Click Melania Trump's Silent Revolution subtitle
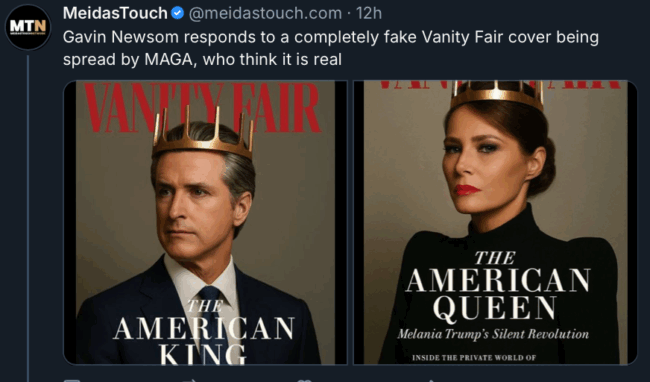 point(493,334)
